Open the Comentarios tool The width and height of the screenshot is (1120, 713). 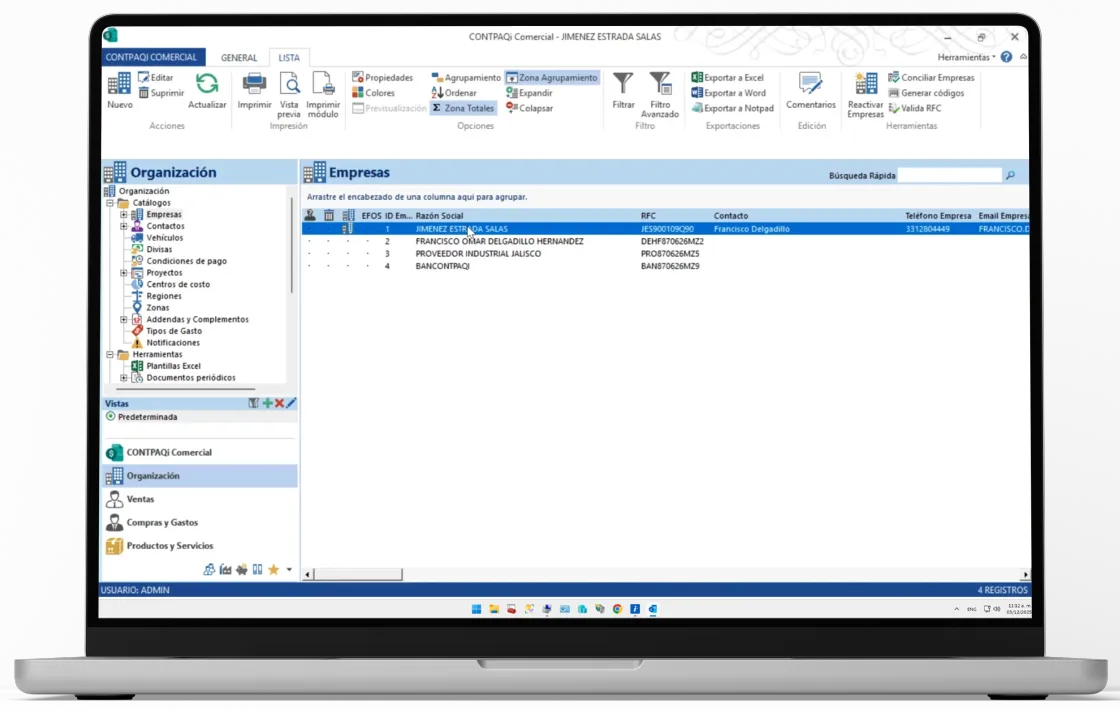click(x=811, y=91)
